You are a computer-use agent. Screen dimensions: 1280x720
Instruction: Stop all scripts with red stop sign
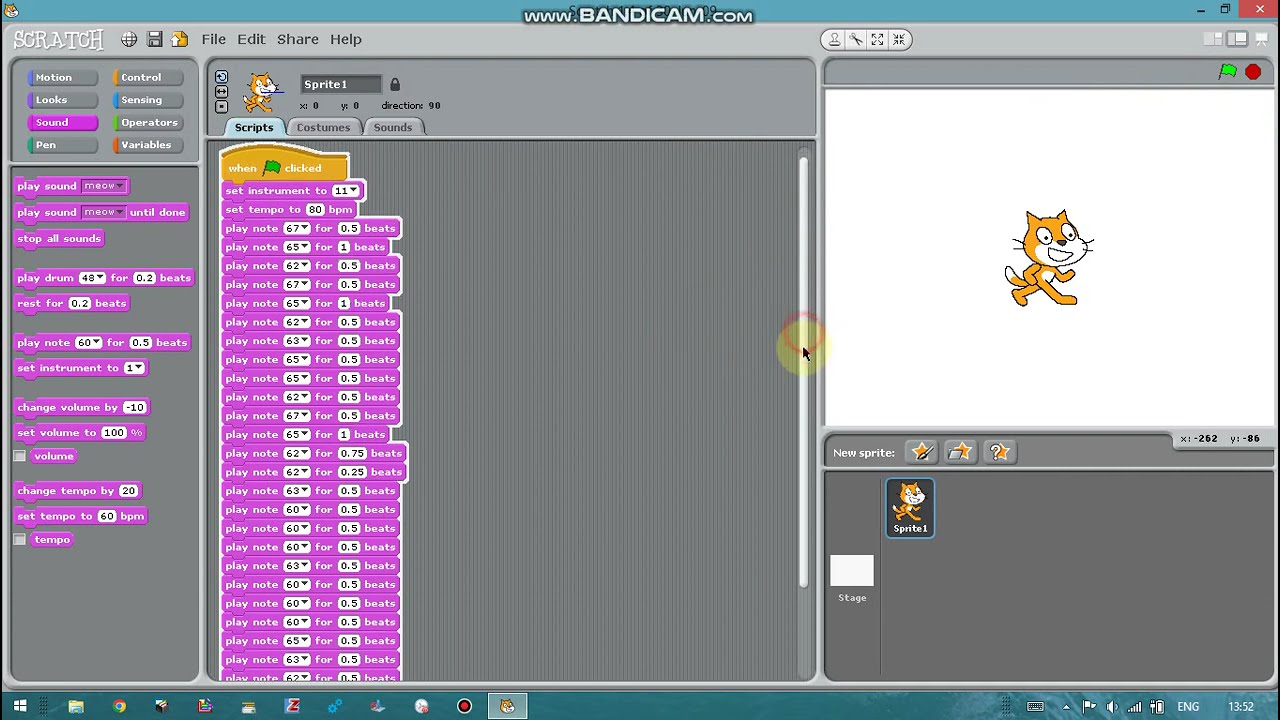pos(1253,72)
